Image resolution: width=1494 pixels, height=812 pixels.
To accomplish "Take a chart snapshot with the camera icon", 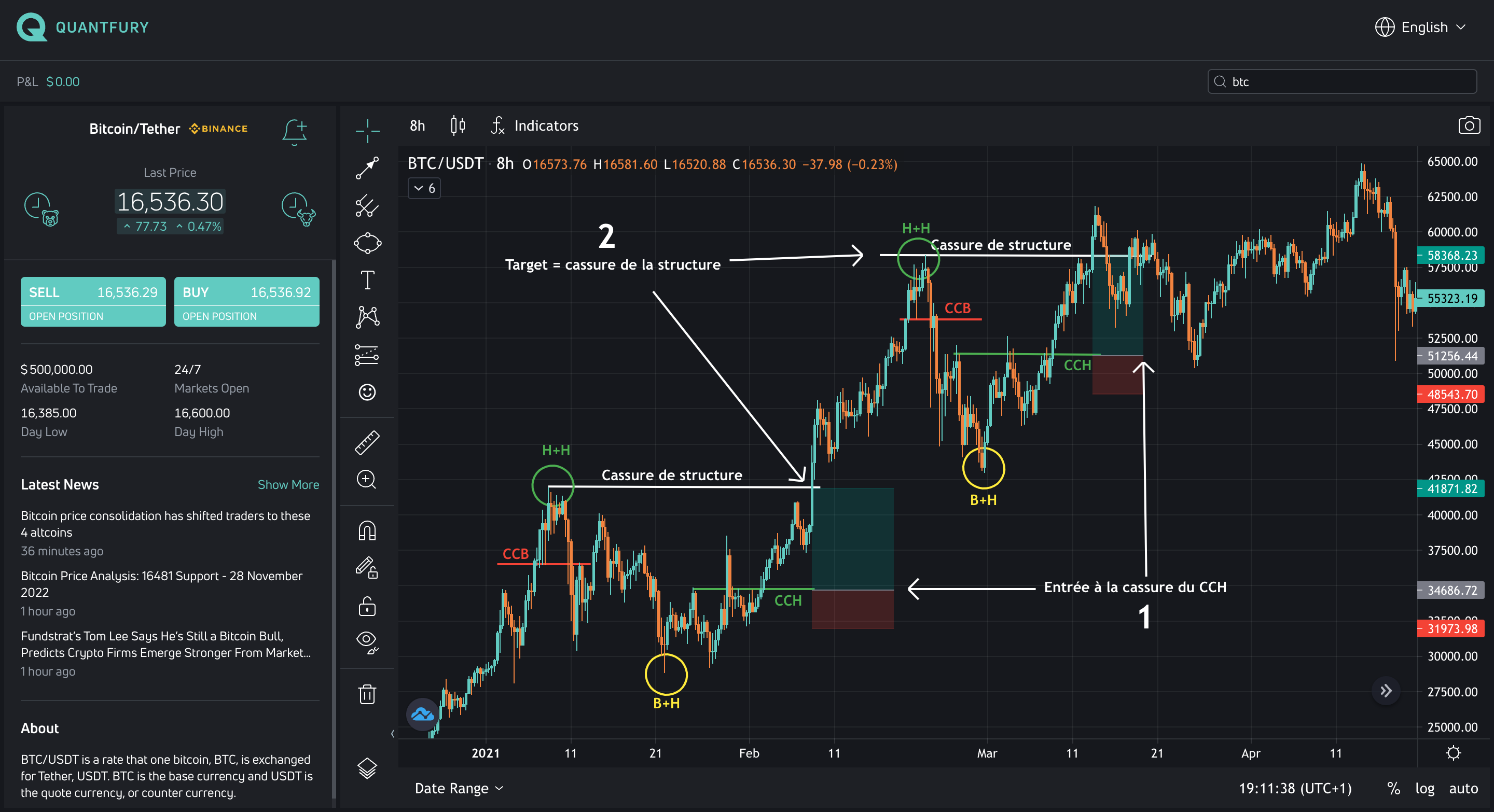I will click(1469, 125).
